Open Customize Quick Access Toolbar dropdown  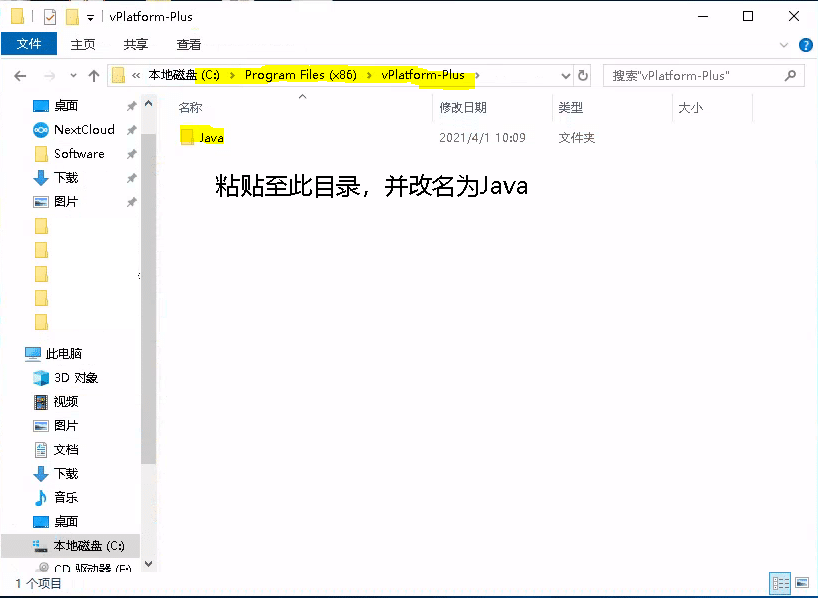pyautogui.click(x=90, y=18)
